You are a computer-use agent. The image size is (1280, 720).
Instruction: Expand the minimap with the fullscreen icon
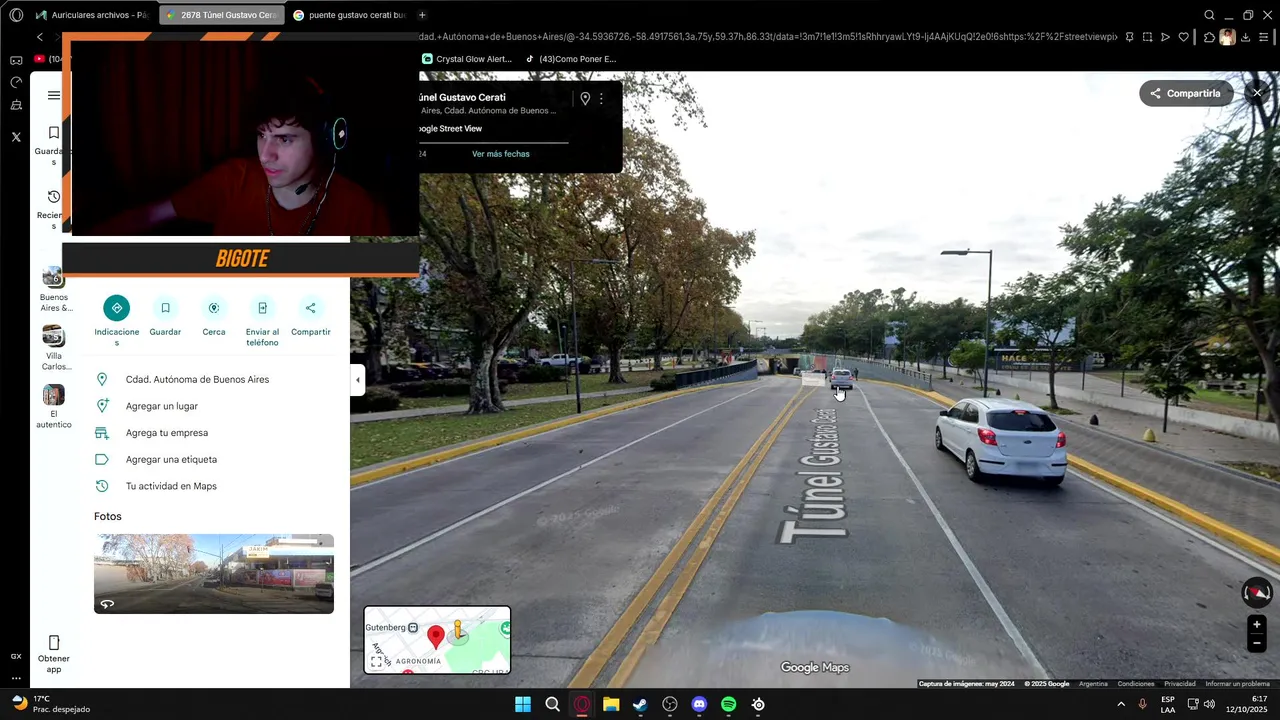pyautogui.click(x=377, y=662)
